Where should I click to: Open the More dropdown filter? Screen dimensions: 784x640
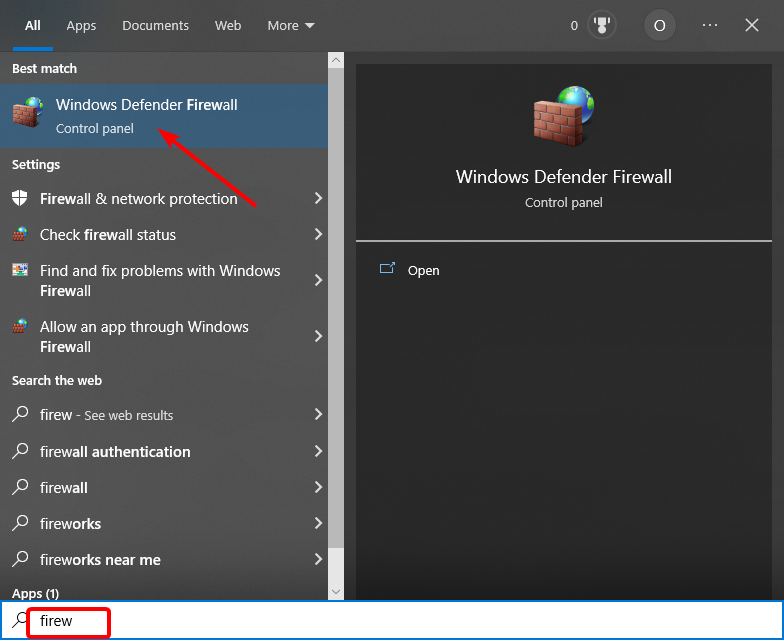click(x=290, y=26)
